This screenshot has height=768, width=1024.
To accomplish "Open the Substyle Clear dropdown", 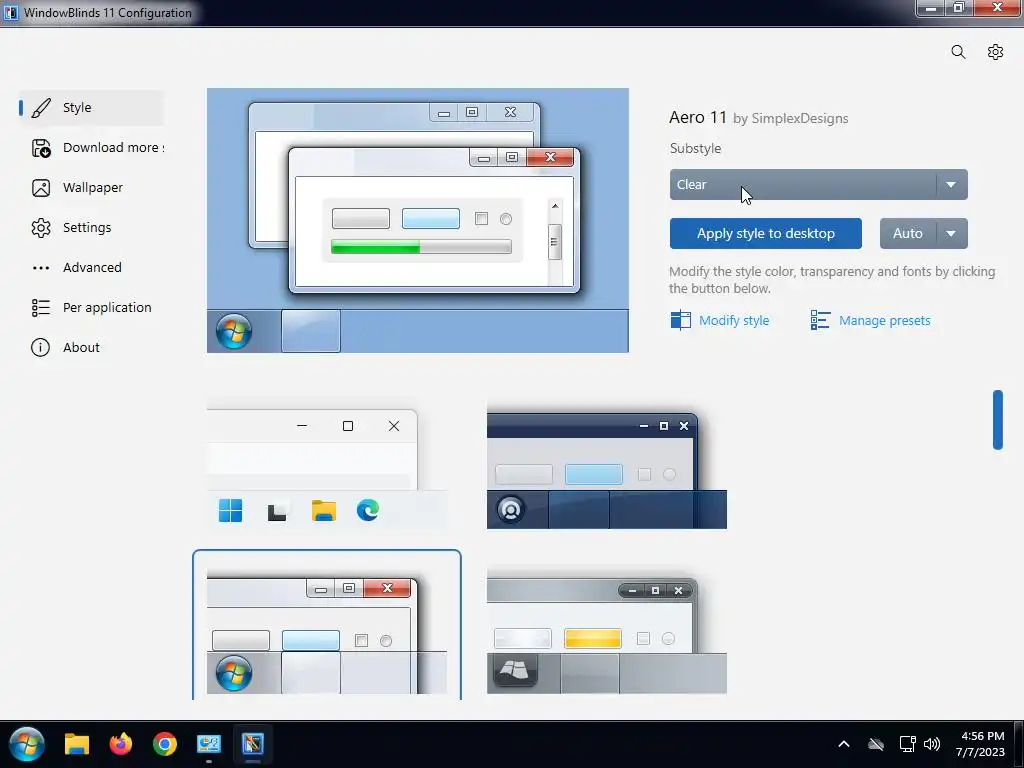I will point(818,185).
